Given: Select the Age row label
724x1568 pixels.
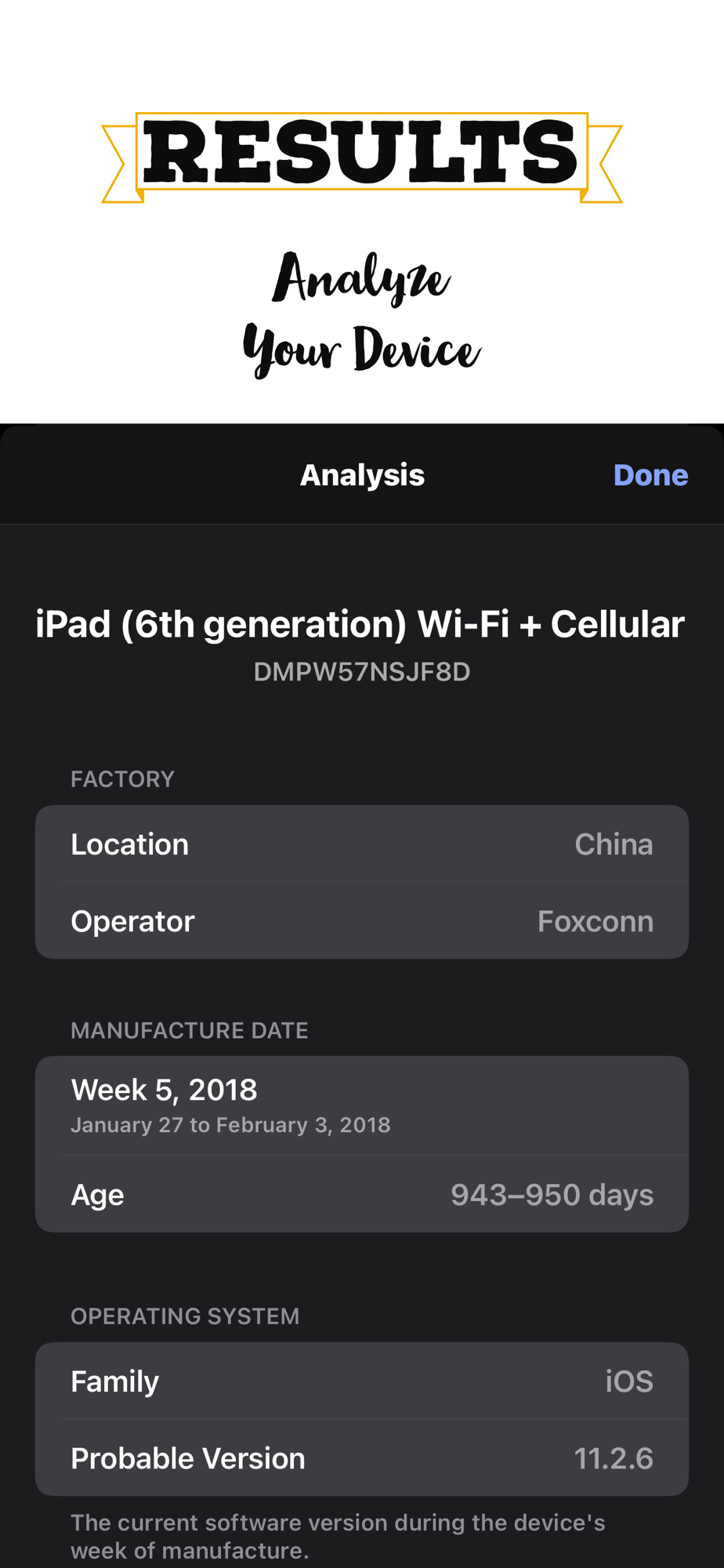Looking at the screenshot, I should click(97, 1195).
